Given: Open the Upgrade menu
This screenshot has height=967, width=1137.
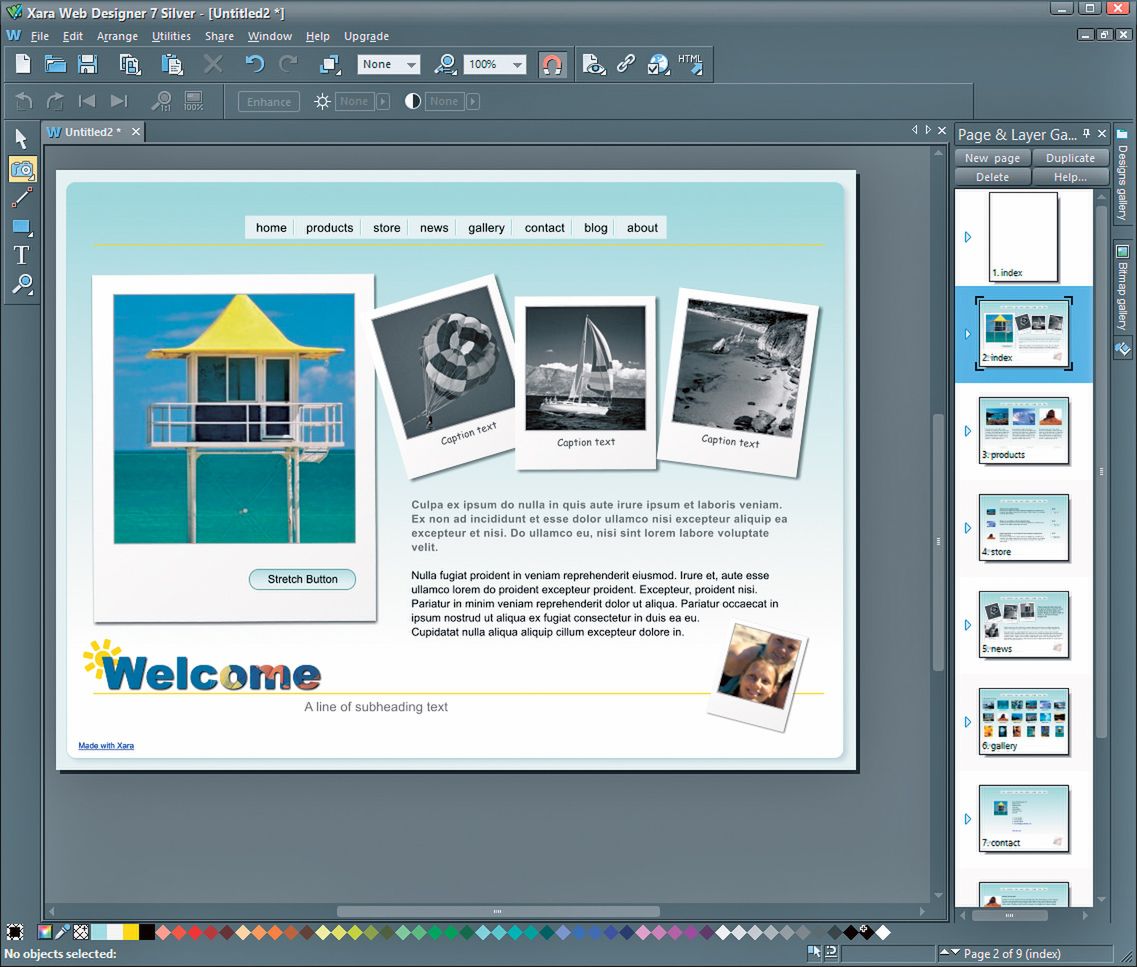Looking at the screenshot, I should click(366, 36).
